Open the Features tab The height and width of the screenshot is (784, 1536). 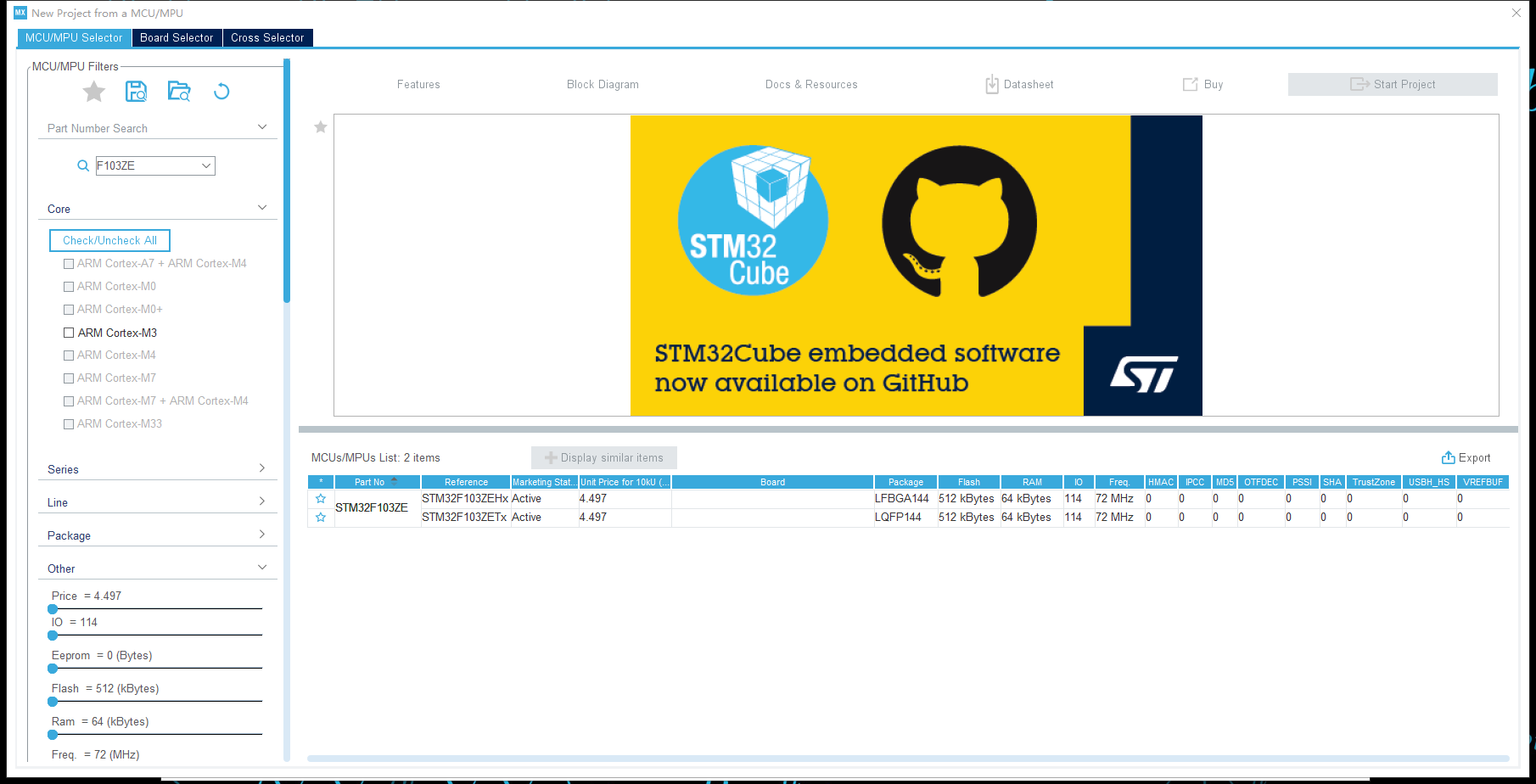click(x=418, y=85)
